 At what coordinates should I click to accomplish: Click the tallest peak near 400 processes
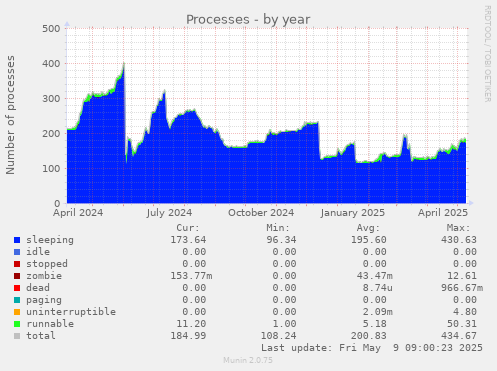pyautogui.click(x=124, y=64)
